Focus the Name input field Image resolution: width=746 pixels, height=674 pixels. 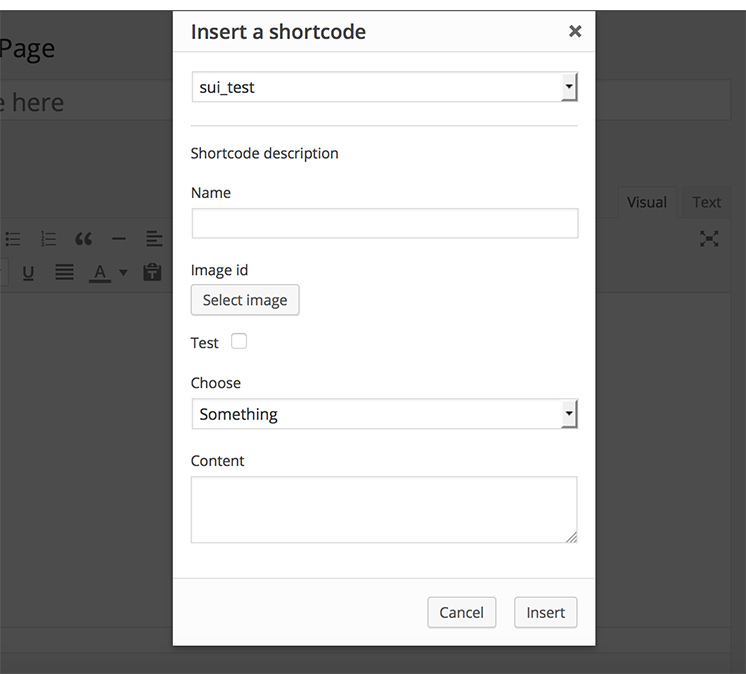[384, 223]
